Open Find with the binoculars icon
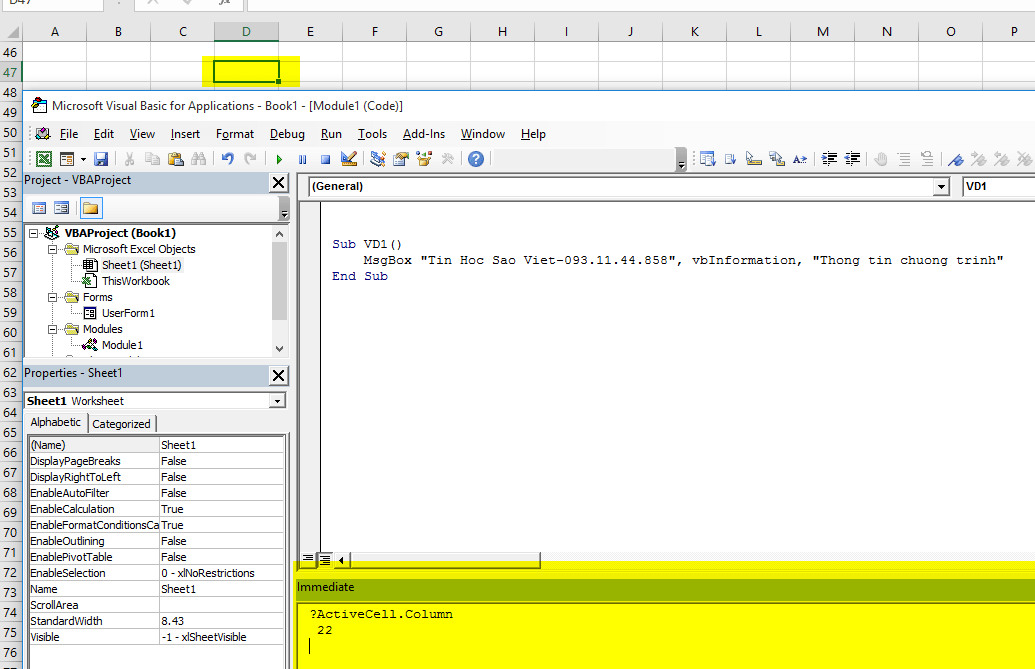This screenshot has height=669, width=1035. point(198,159)
